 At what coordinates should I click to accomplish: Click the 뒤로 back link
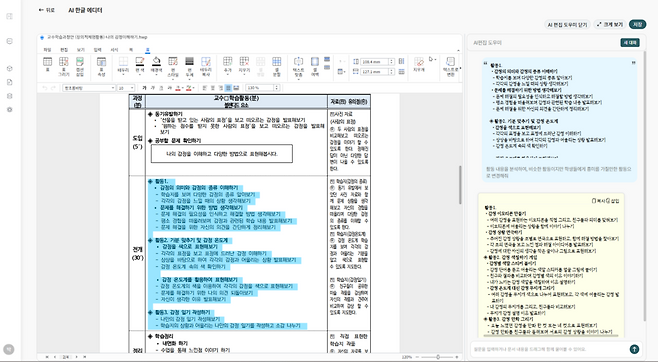[47, 10]
